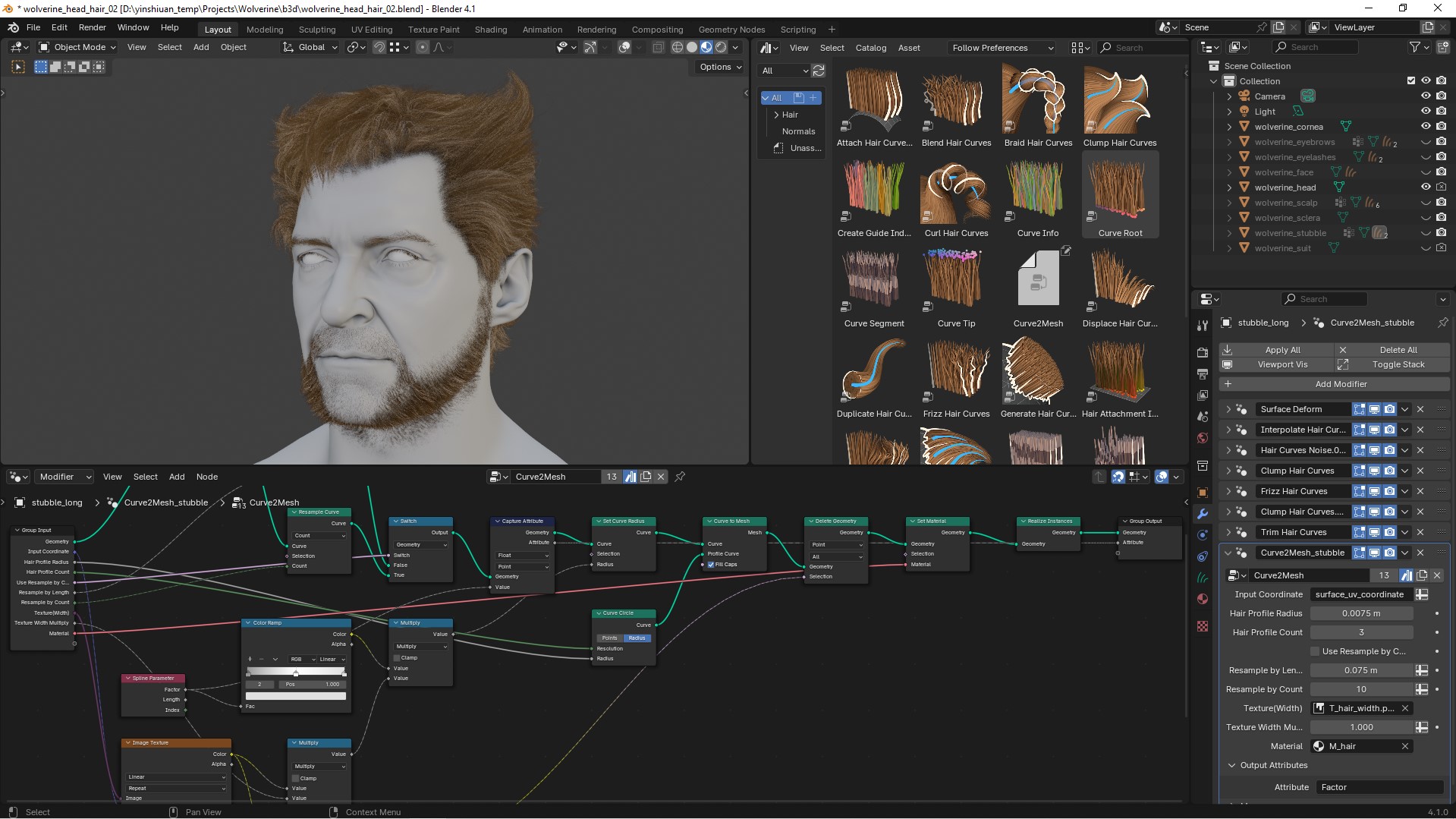Switch to the Shading workspace tab

(x=490, y=29)
